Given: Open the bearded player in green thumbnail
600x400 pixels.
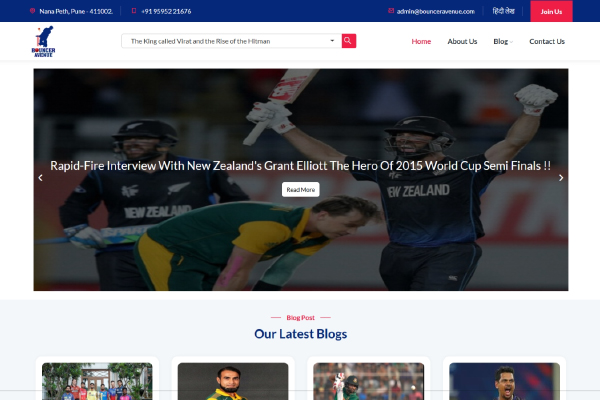Looking at the screenshot, I should click(233, 381).
